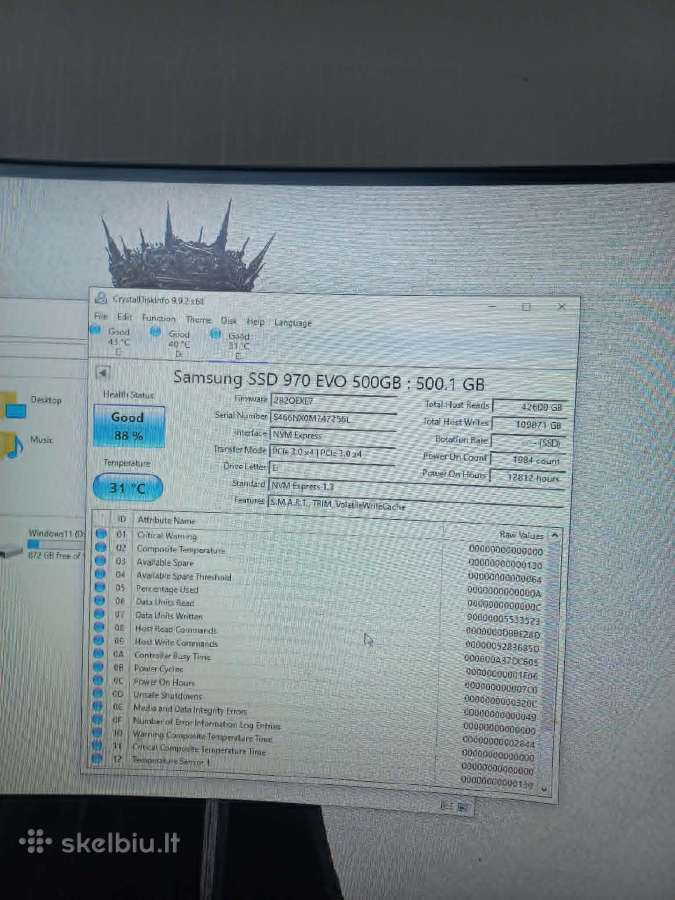
Task: Open the Theme menu
Action: [x=199, y=320]
